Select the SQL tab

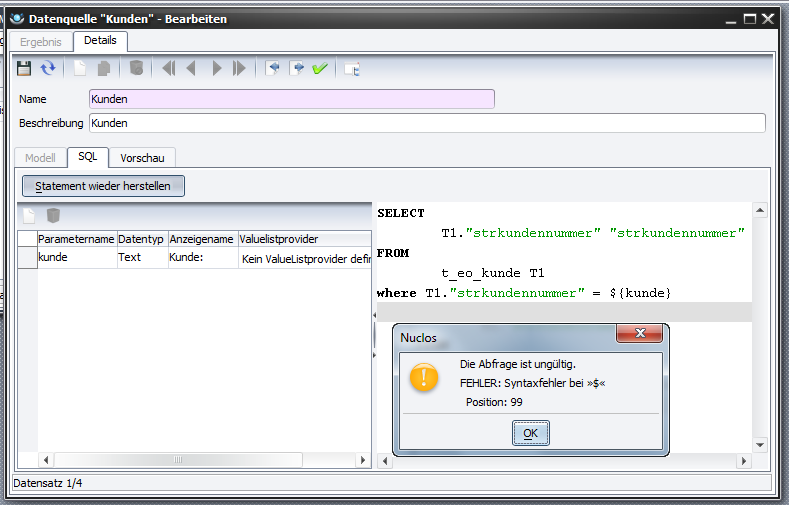88,156
